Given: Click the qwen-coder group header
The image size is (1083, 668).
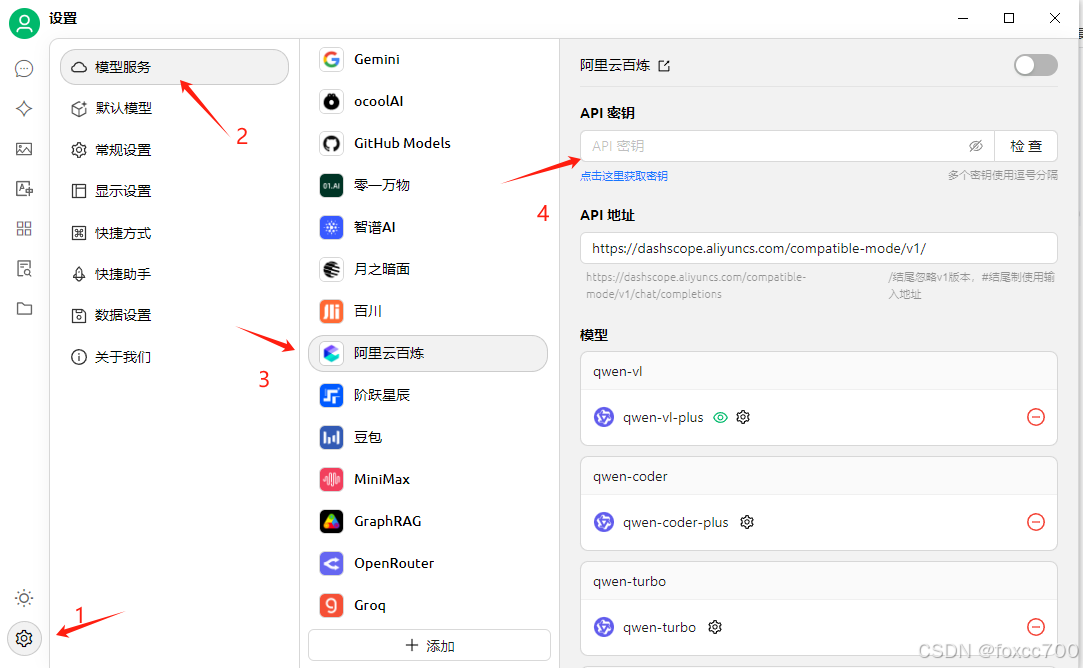Looking at the screenshot, I should point(818,476).
